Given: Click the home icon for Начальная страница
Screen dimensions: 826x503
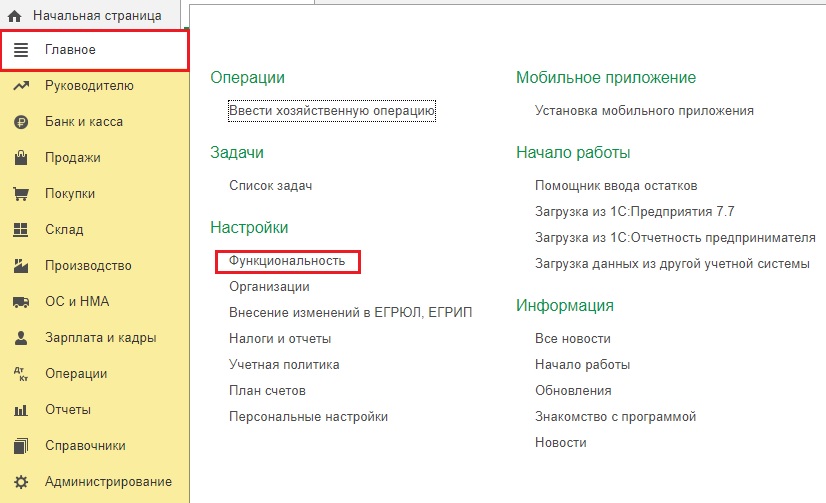Looking at the screenshot, I should [15, 16].
